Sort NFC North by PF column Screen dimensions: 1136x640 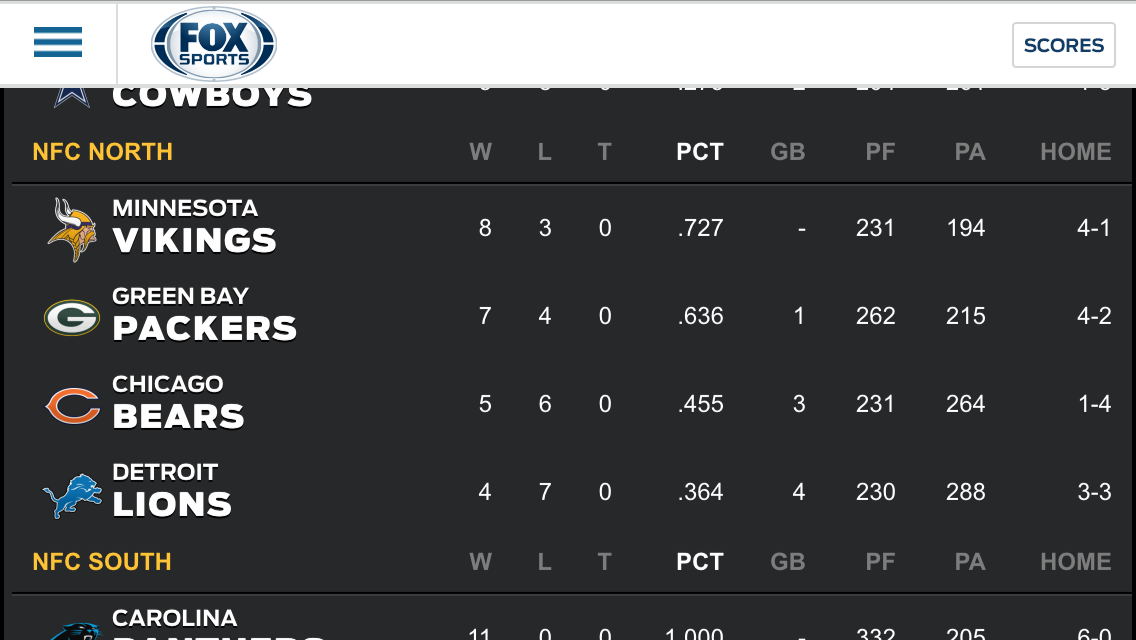(x=880, y=151)
